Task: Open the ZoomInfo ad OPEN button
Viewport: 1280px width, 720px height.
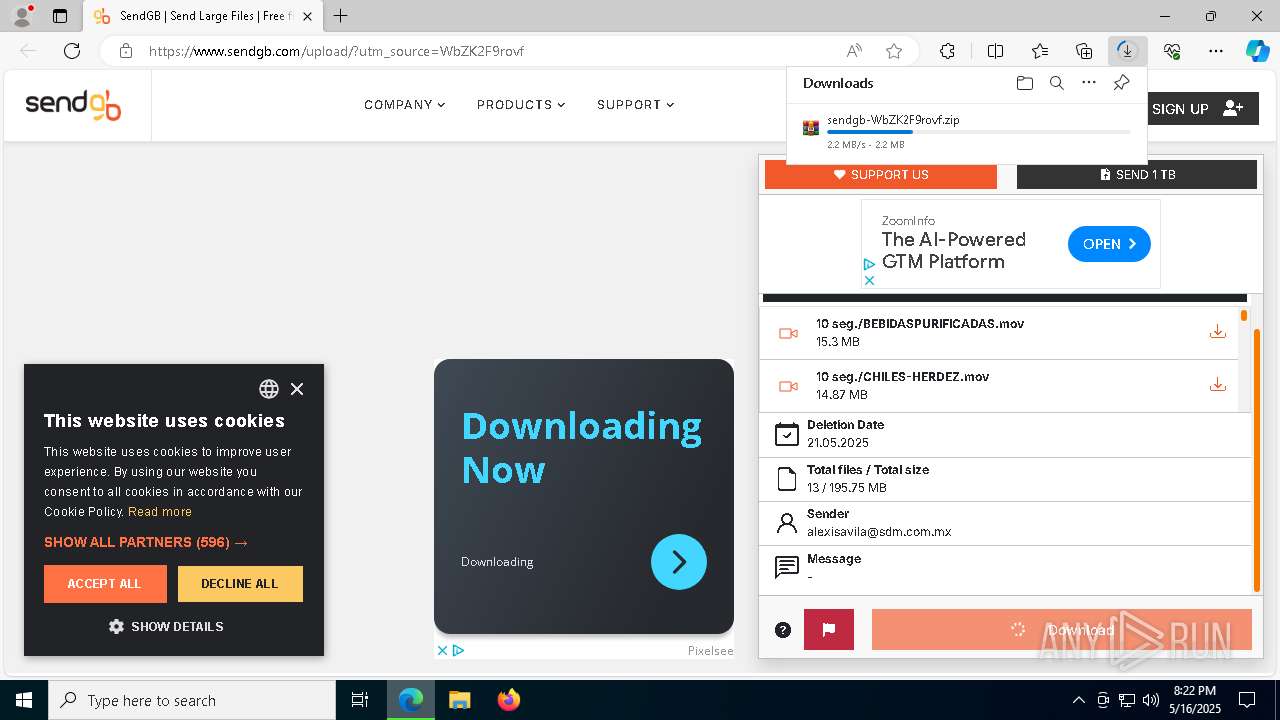Action: [1109, 244]
